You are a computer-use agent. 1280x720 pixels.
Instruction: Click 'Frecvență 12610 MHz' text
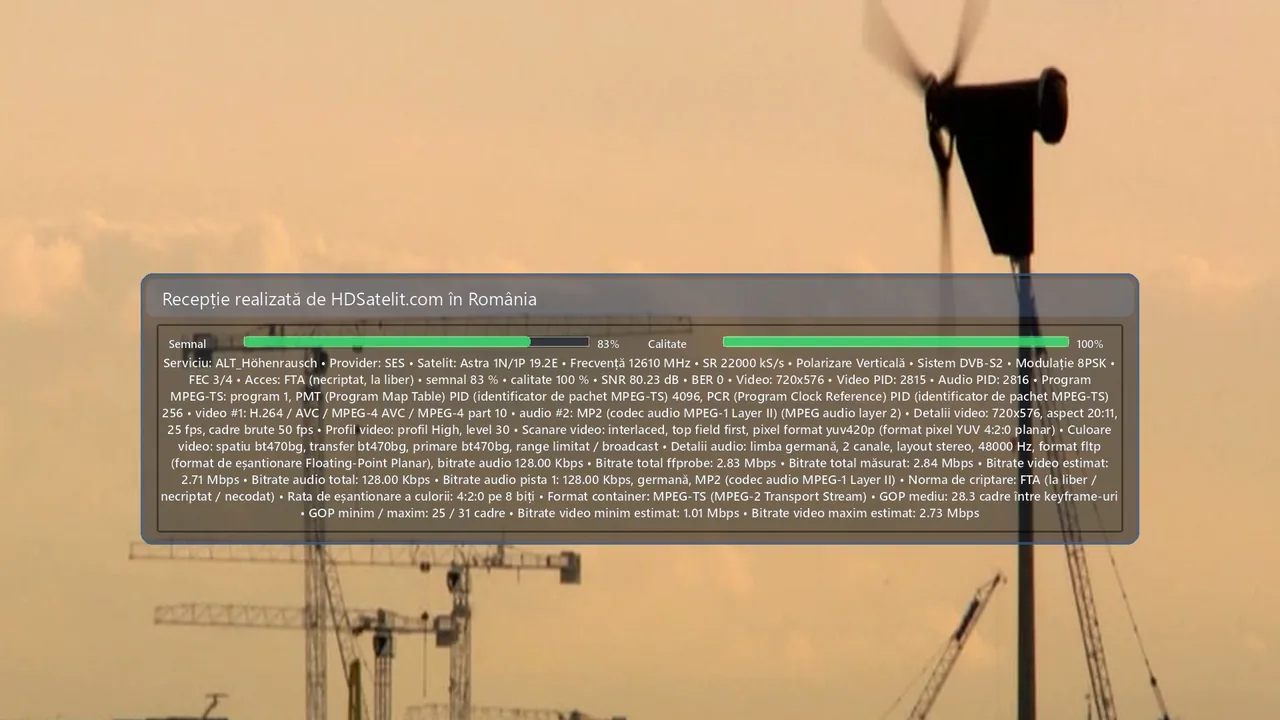click(x=630, y=363)
